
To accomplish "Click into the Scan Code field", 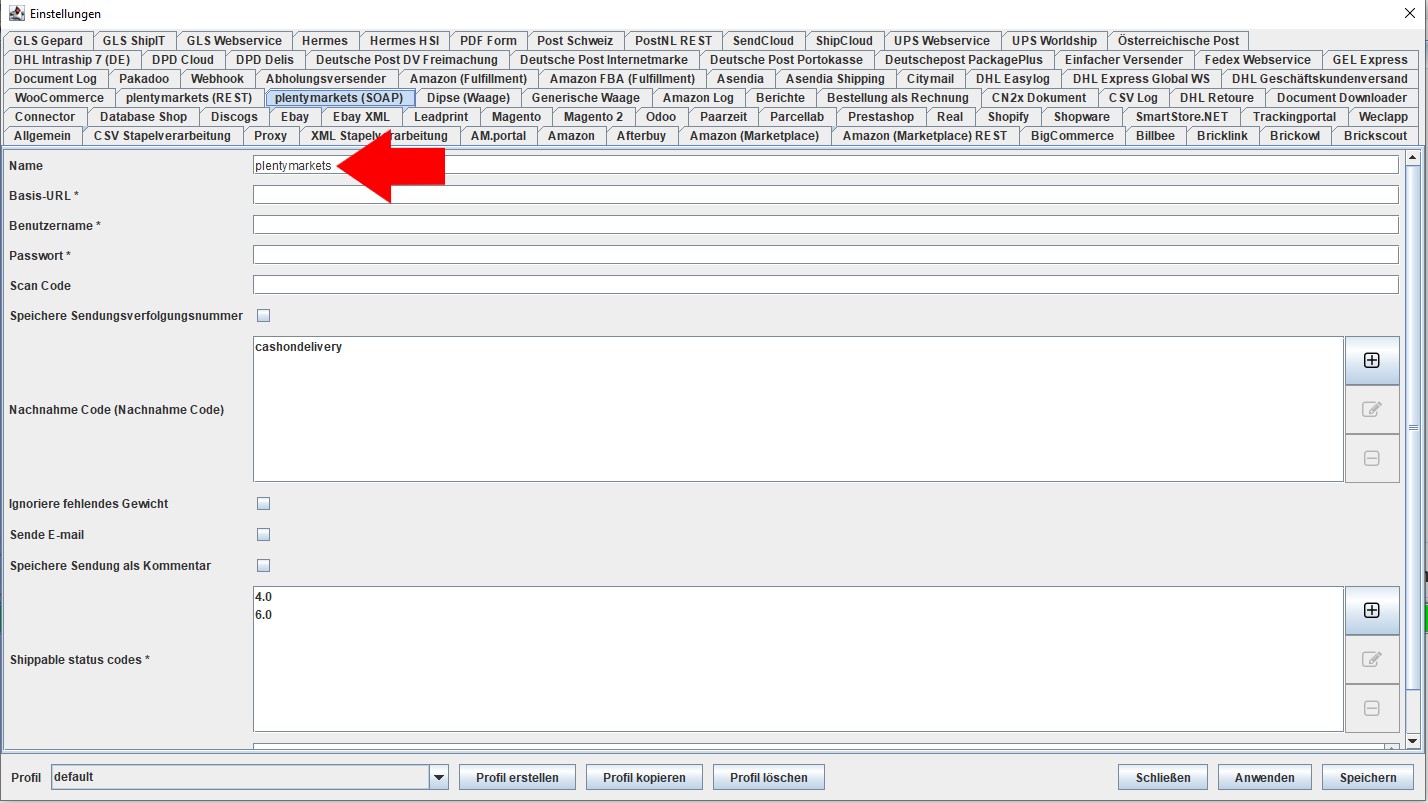I will click(826, 285).
